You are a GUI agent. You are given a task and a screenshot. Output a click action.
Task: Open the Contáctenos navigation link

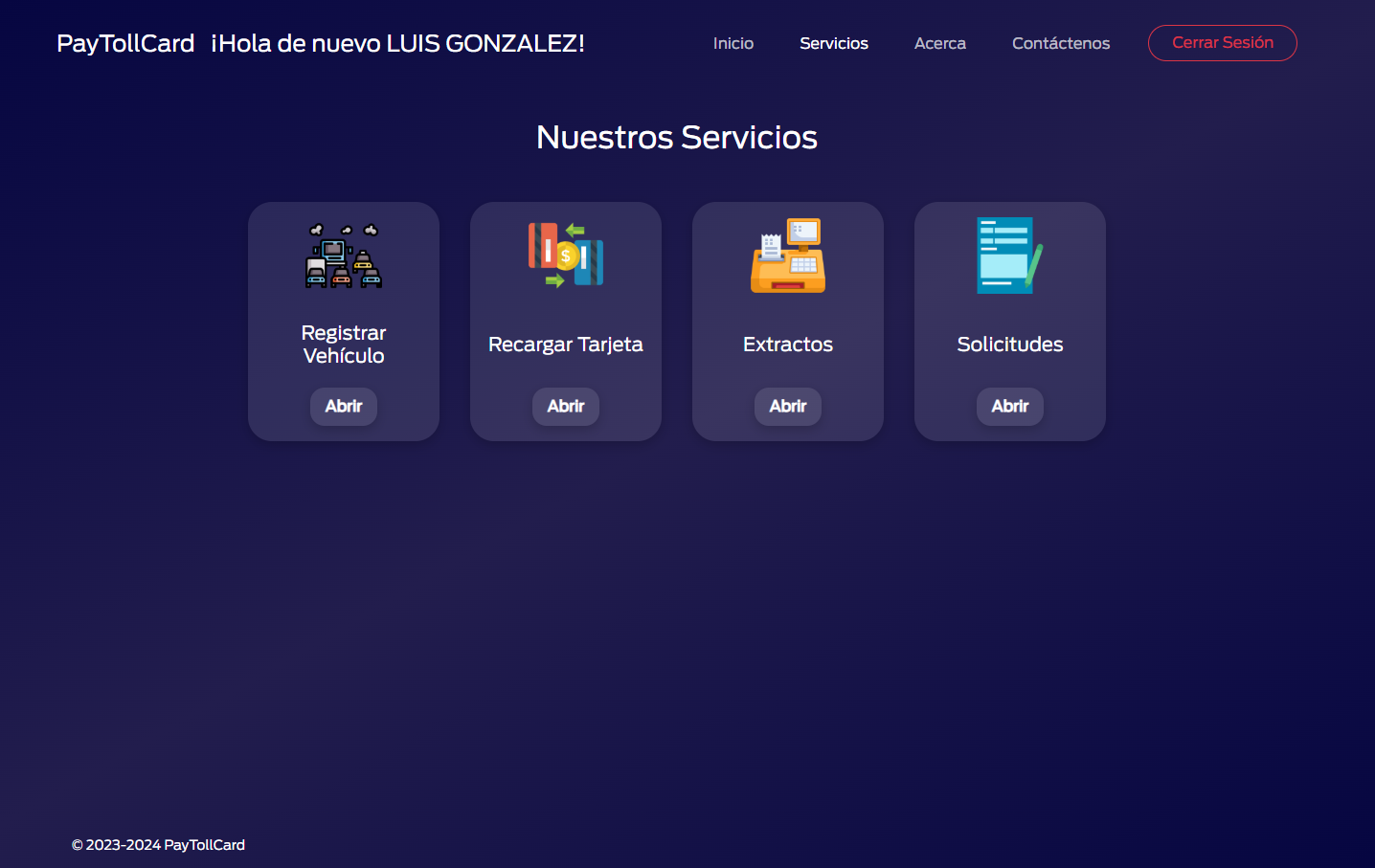click(1061, 43)
